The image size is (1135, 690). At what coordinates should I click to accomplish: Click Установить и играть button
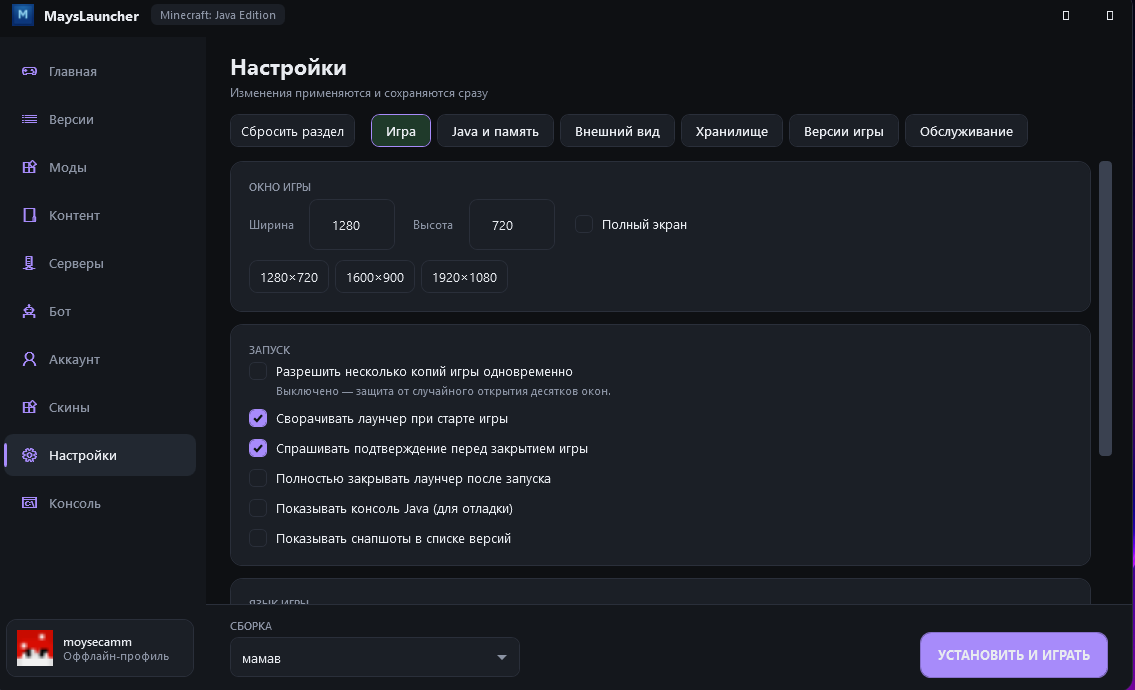tap(1013, 655)
